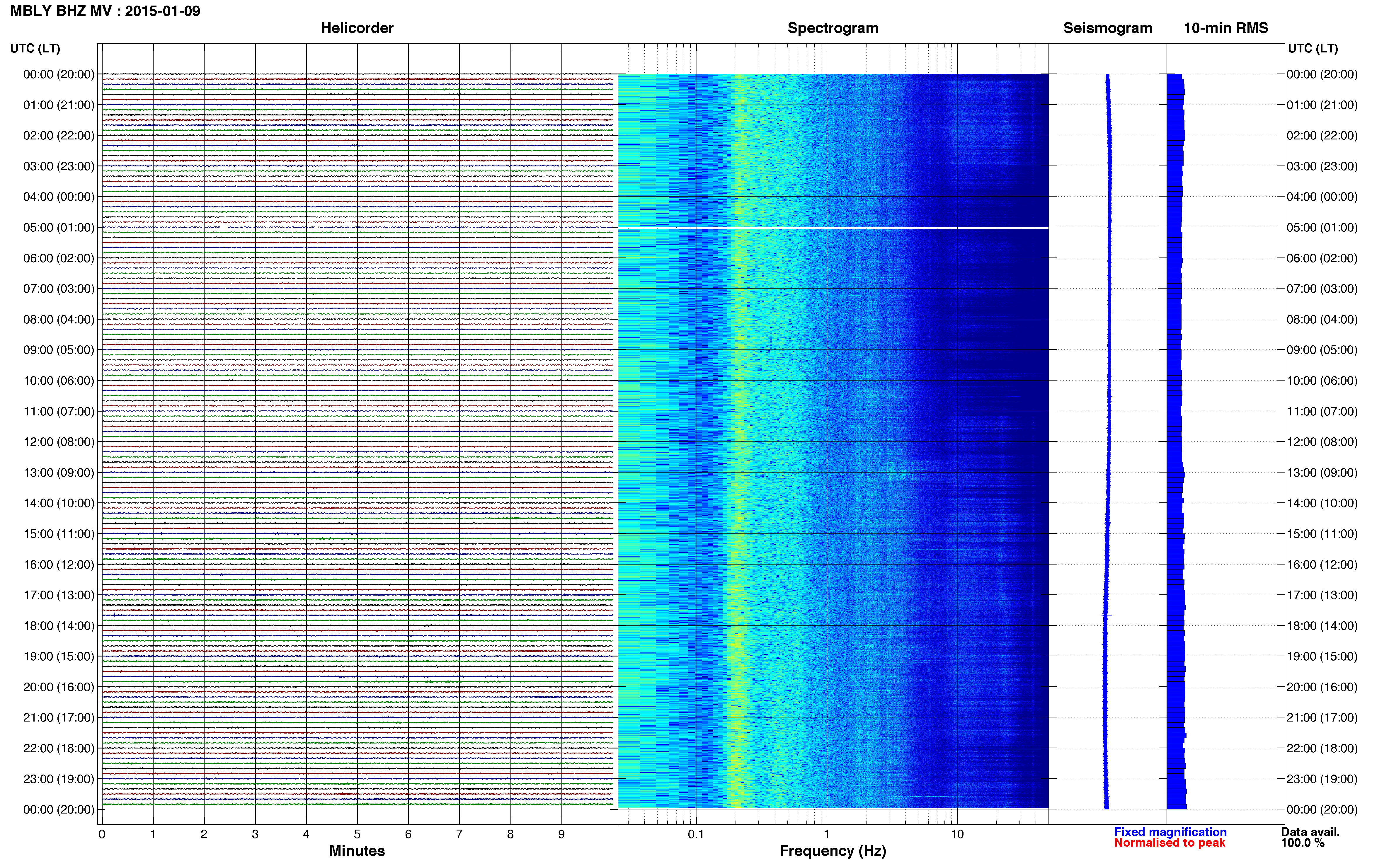The height and width of the screenshot is (868, 1389).
Task: Click the 'Seismogram' panel heading
Action: pyautogui.click(x=1108, y=28)
